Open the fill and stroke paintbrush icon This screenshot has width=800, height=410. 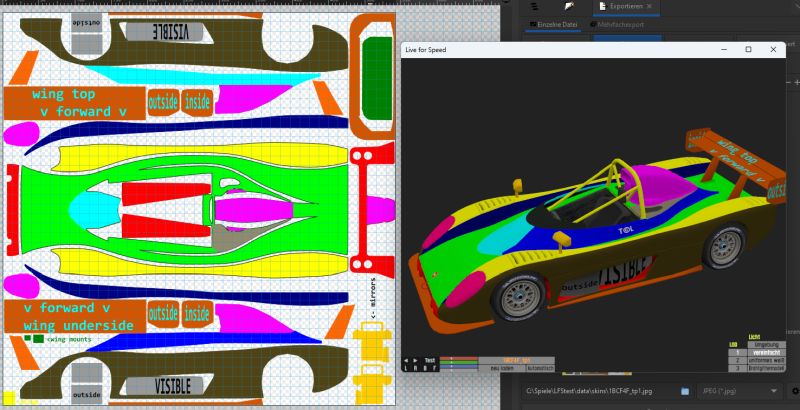point(570,7)
